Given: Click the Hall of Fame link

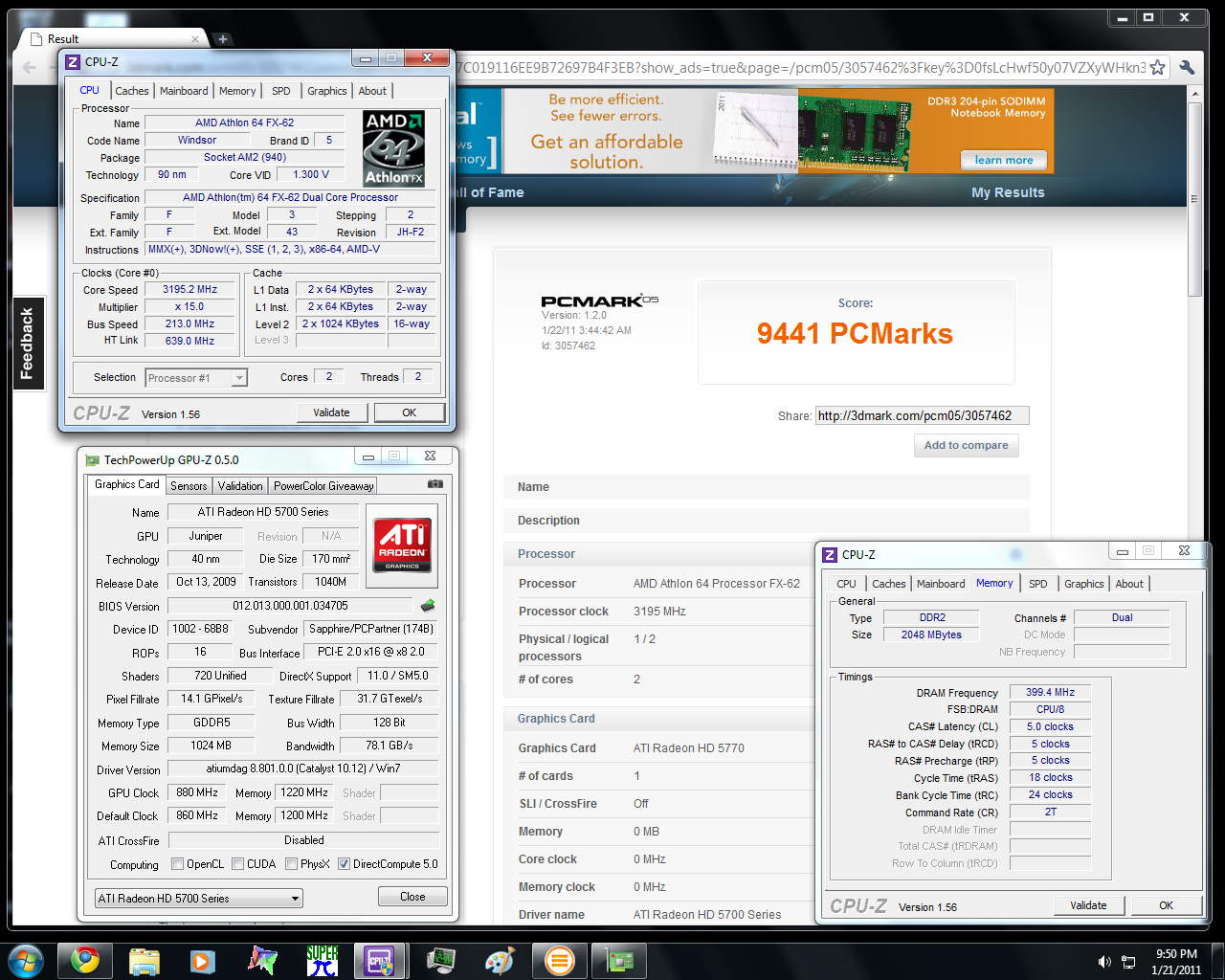Looking at the screenshot, I should click(x=490, y=192).
